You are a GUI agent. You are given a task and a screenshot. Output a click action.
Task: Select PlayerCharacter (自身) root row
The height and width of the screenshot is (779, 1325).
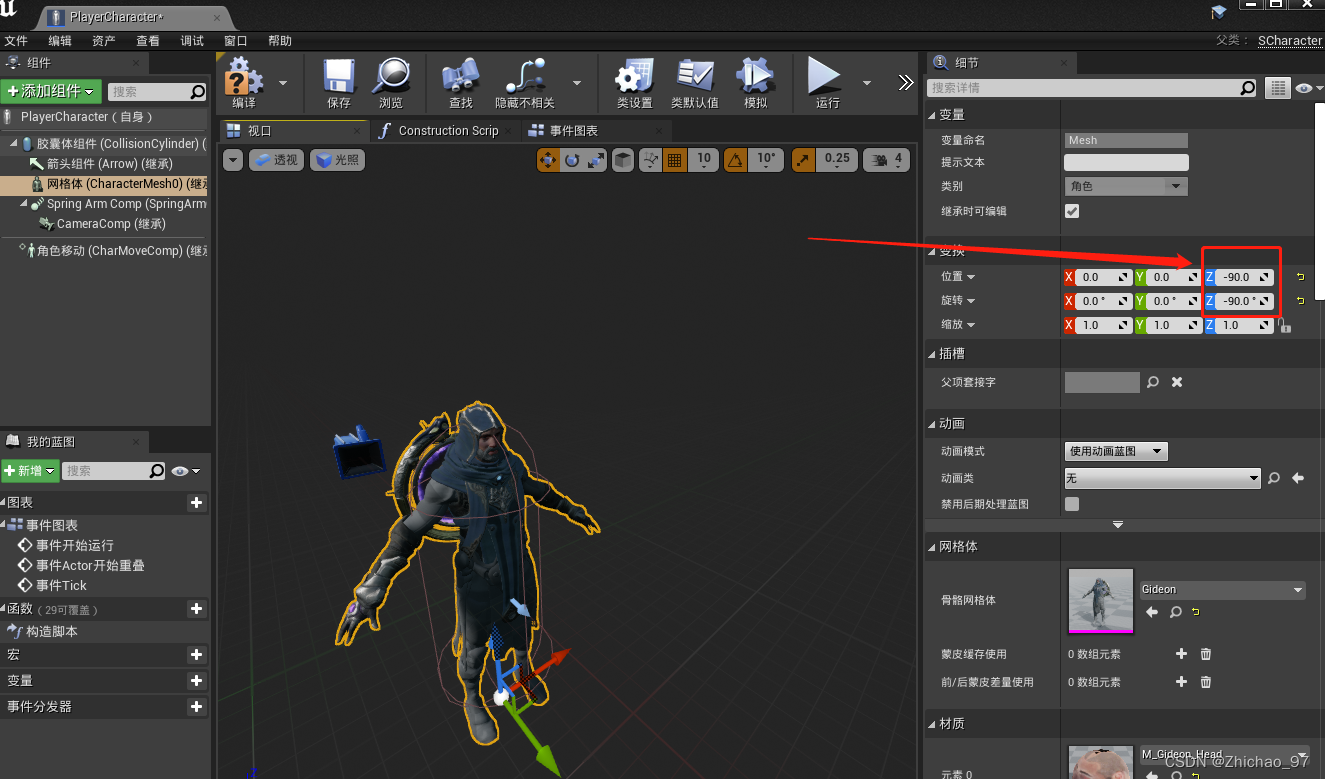tap(105, 117)
